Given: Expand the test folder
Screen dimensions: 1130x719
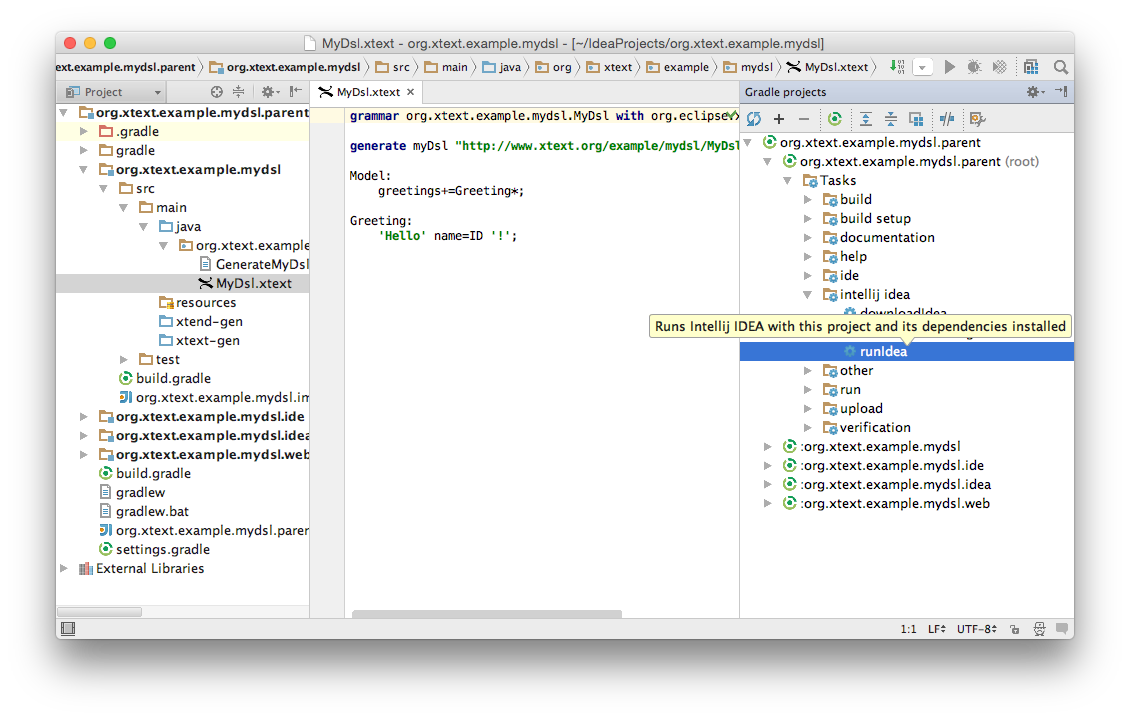Looking at the screenshot, I should point(124,360).
